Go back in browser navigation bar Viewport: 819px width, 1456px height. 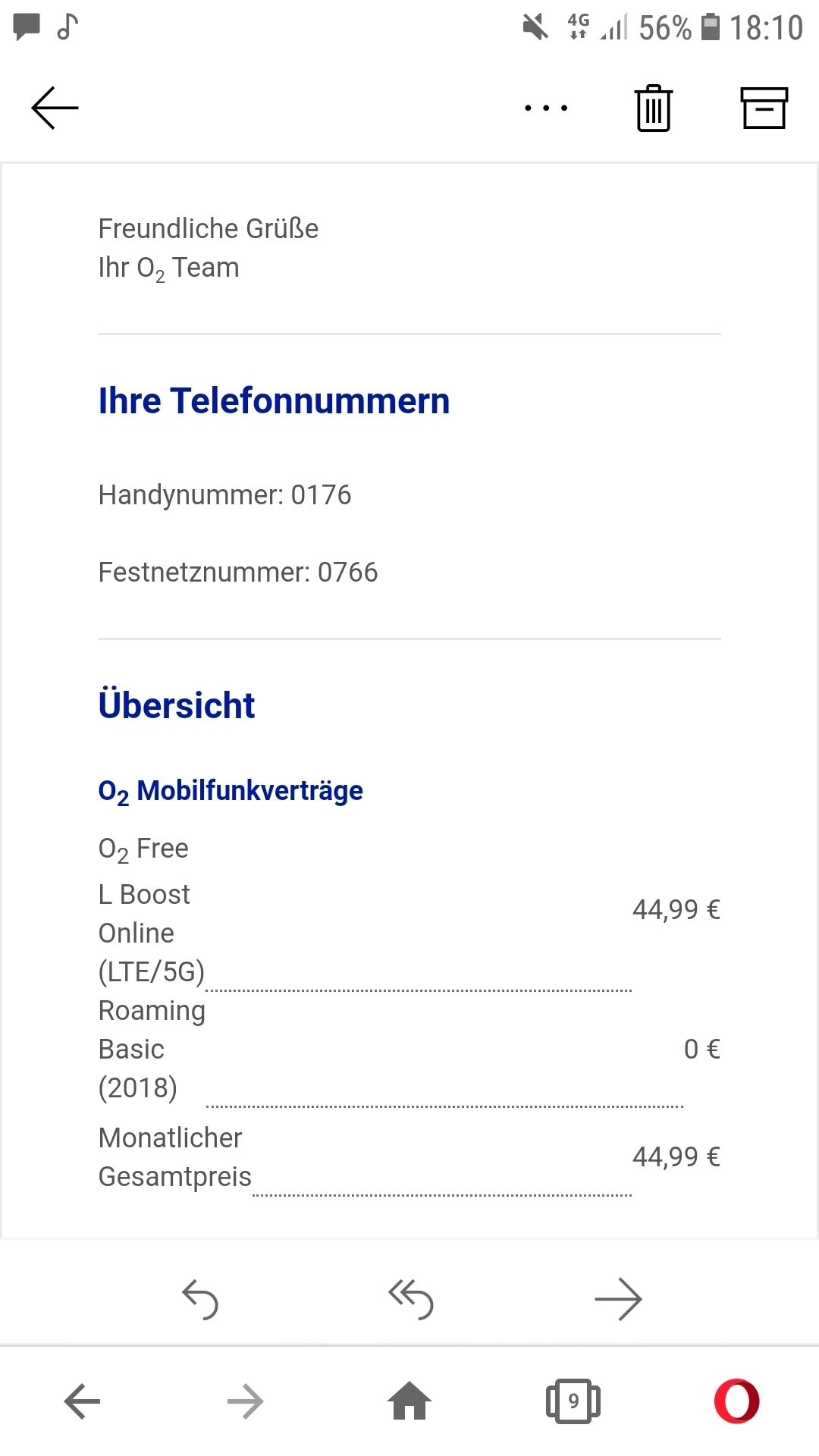pyautogui.click(x=82, y=1401)
